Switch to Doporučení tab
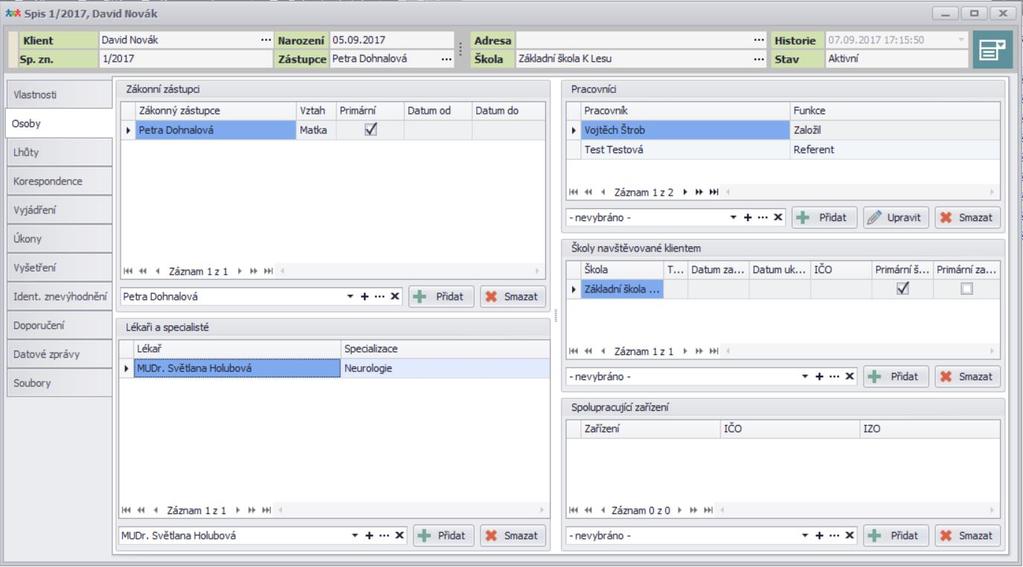 (59, 325)
